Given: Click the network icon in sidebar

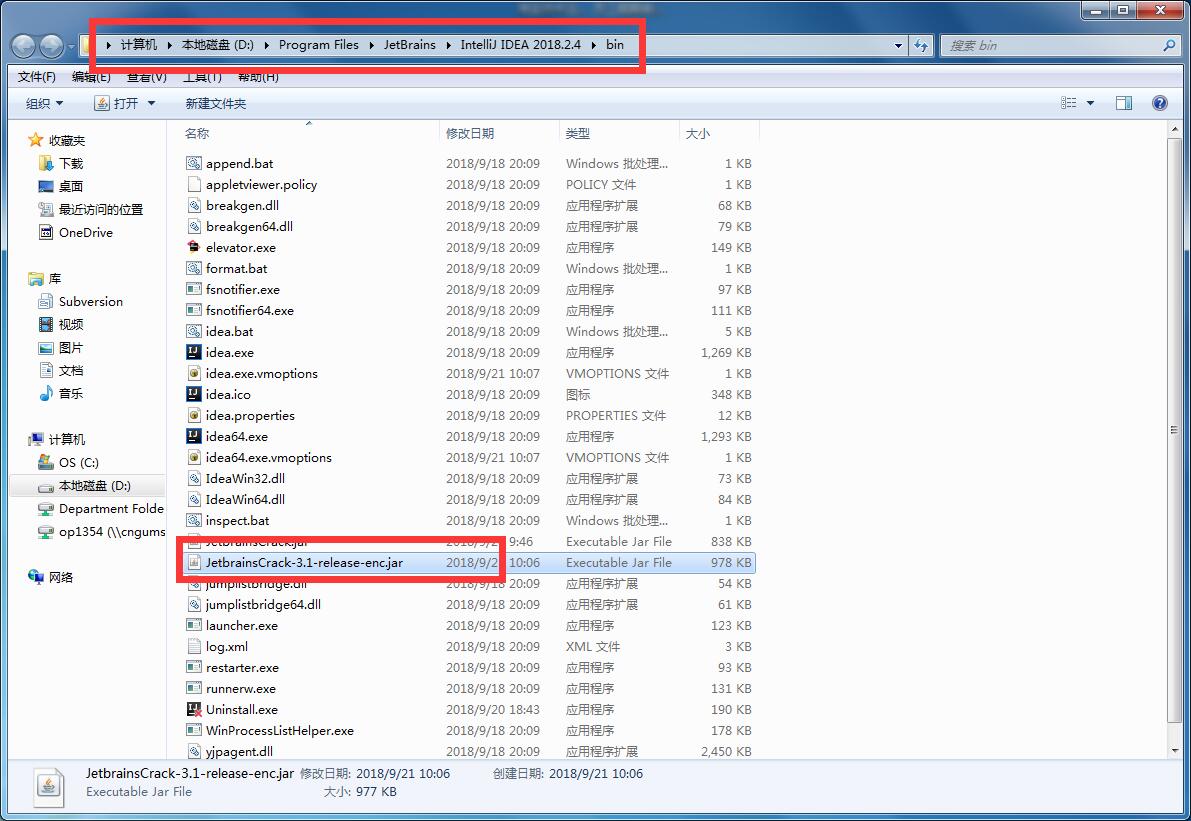Looking at the screenshot, I should coord(35,576).
